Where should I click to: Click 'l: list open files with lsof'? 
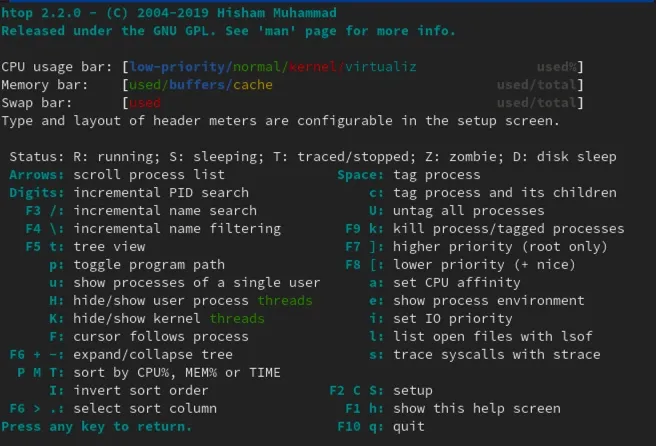(481, 337)
